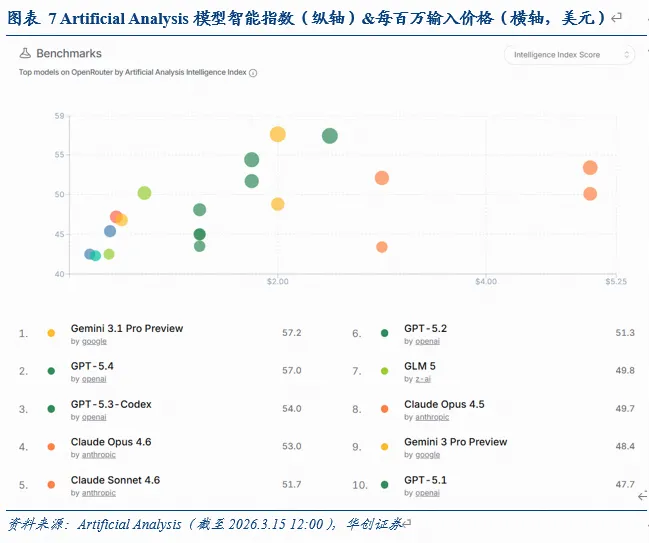The height and width of the screenshot is (543, 649).
Task: Select the GPT-5.2 model name
Action: 425,329
